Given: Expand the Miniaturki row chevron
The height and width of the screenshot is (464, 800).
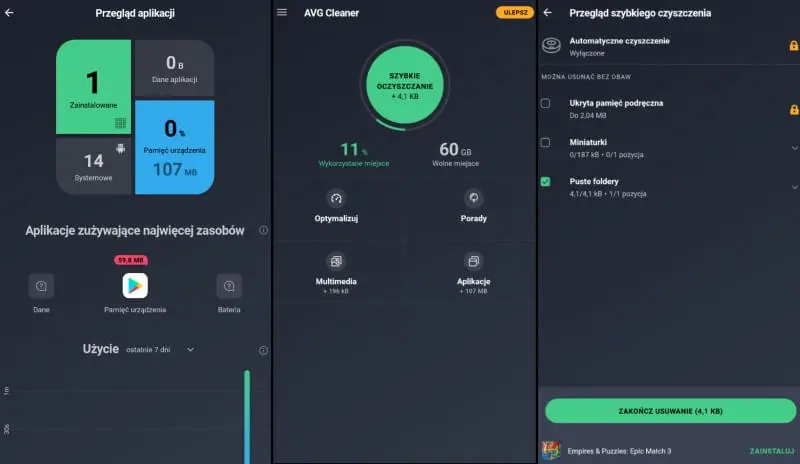Looking at the screenshot, I should 794,148.
